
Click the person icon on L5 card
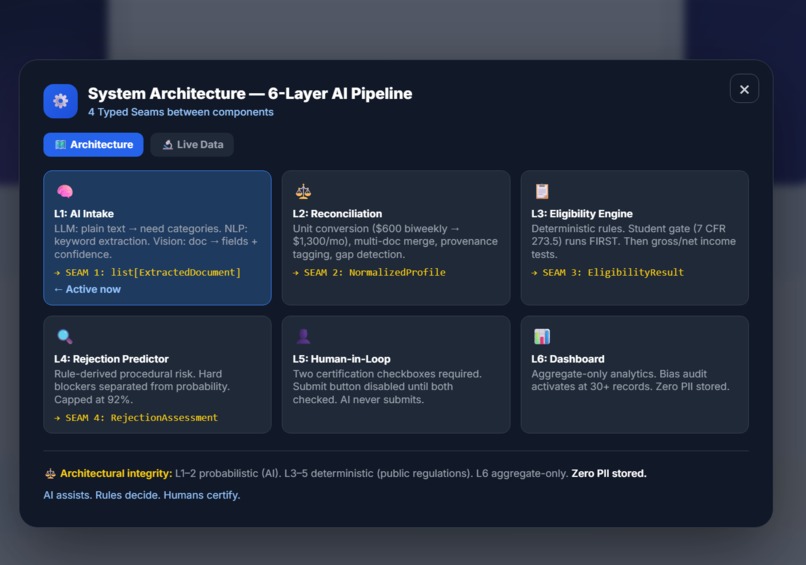[x=303, y=337]
